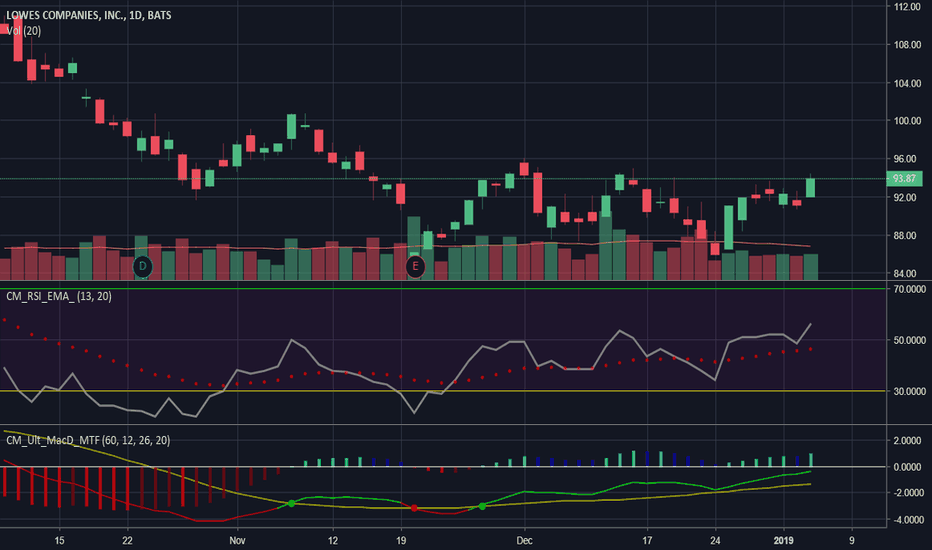The image size is (932, 550).
Task: Click the Nov date label
Action: [237, 540]
